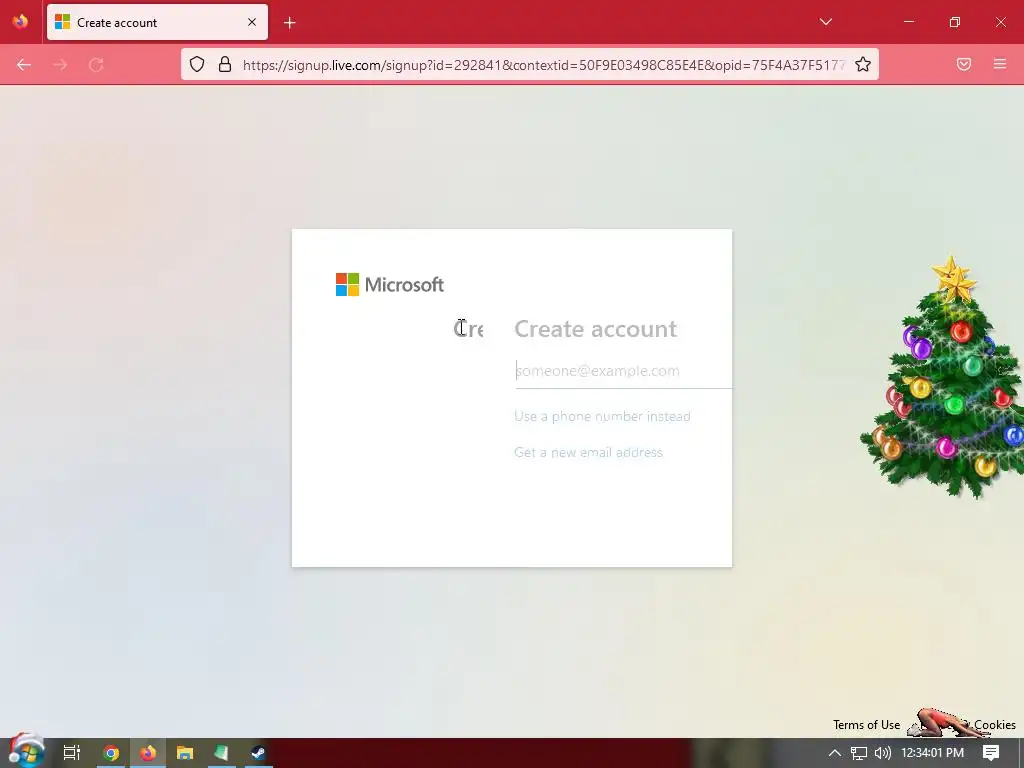Open the Terms of Use link
Viewport: 1024px width, 768px height.
pos(867,725)
